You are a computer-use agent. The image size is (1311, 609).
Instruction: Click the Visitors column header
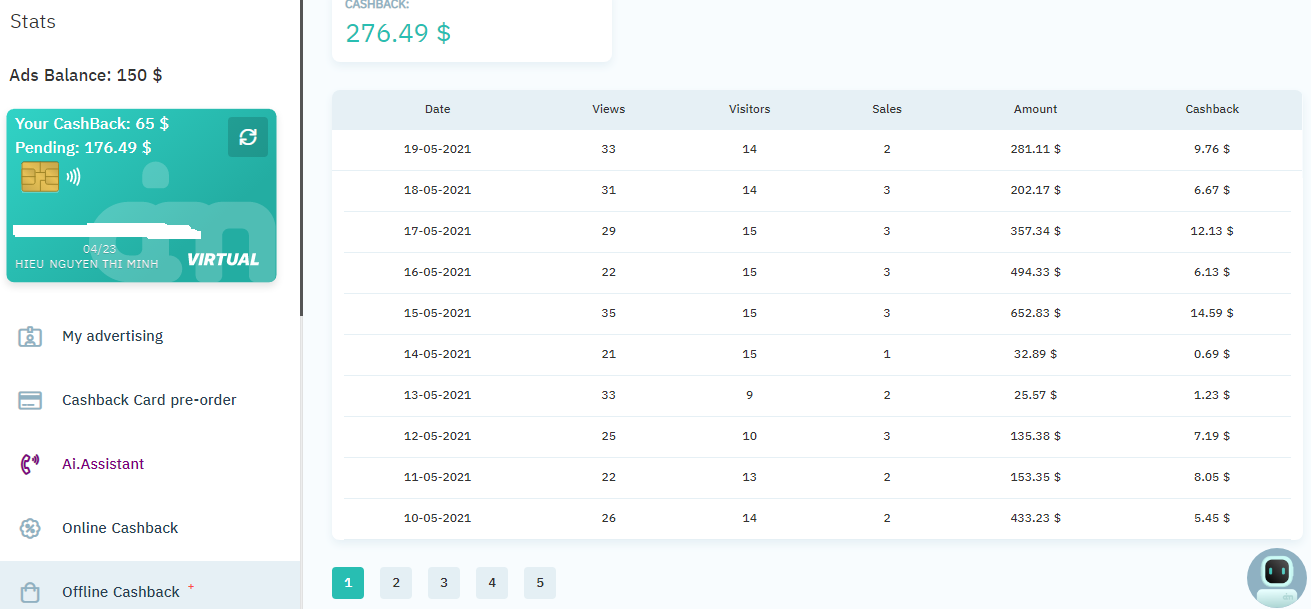(x=750, y=109)
